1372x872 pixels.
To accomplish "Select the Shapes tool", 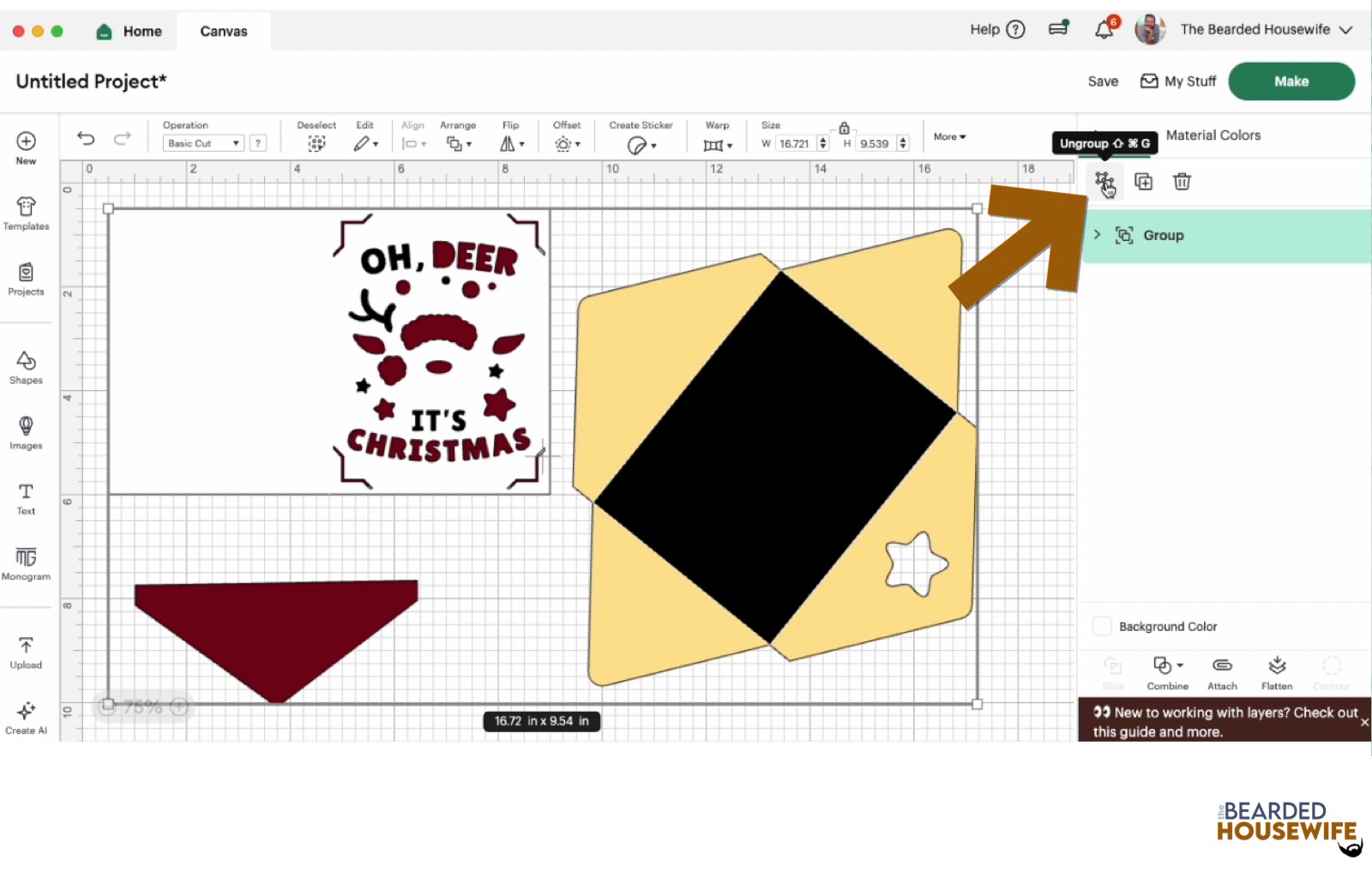I will 26,367.
